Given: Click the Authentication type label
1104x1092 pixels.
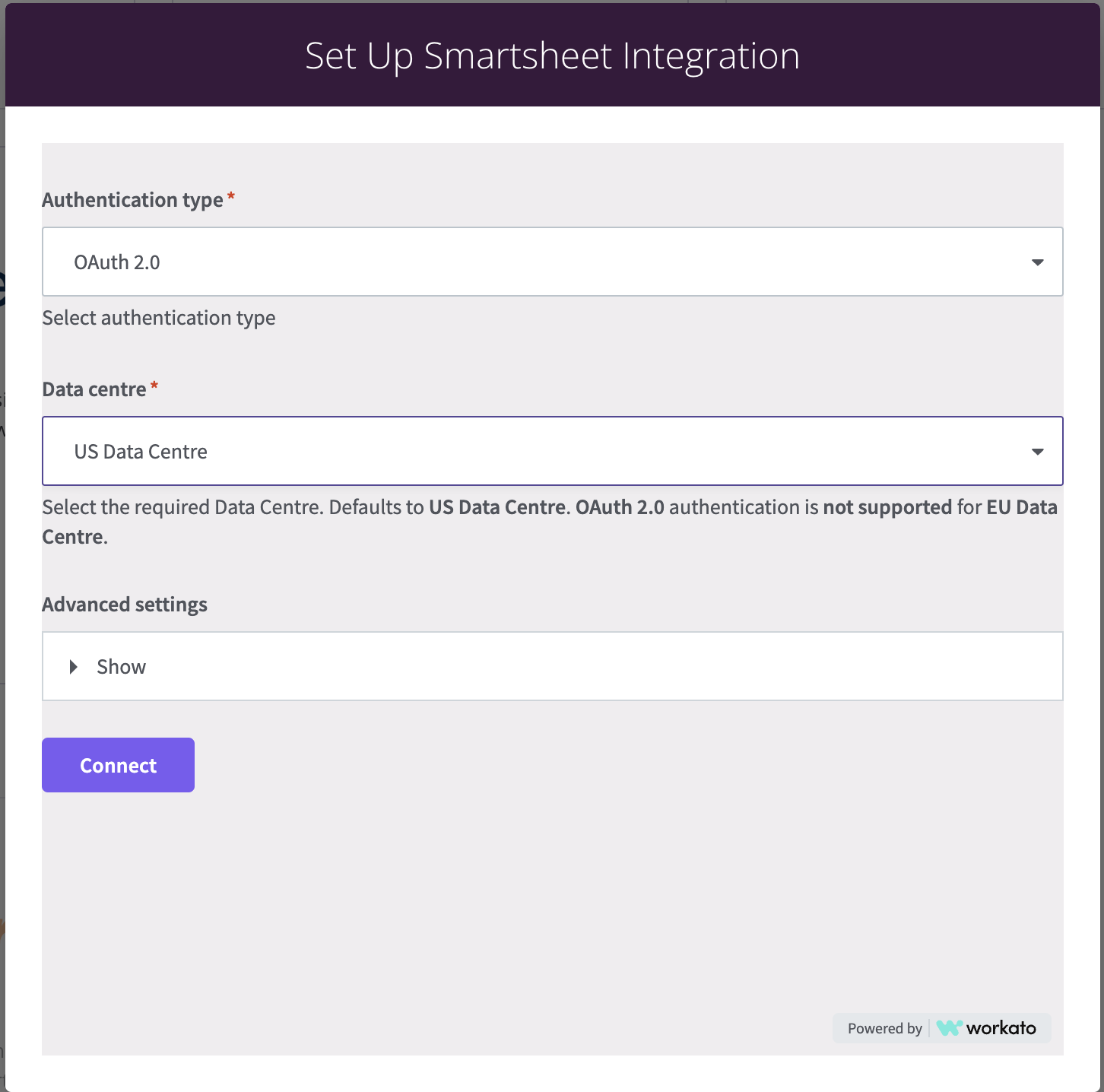Looking at the screenshot, I should [132, 200].
